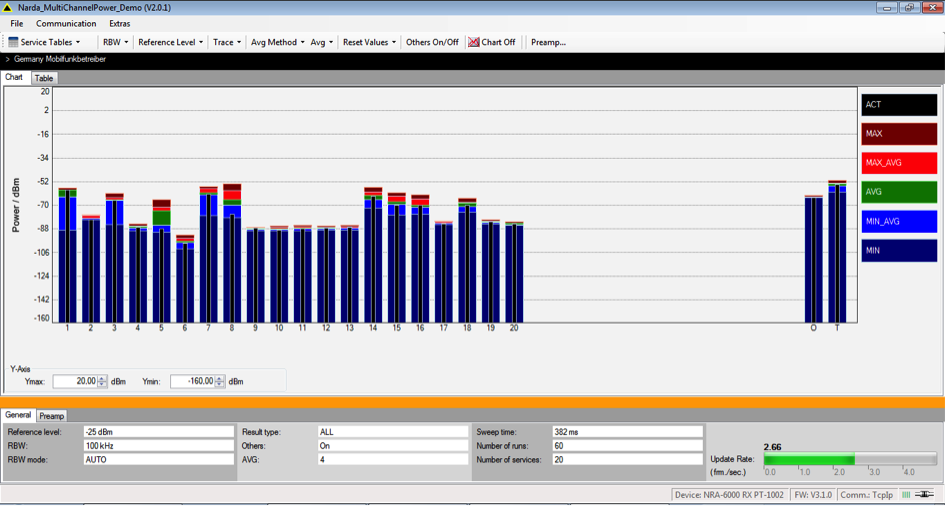Click the yellow Narda application icon
Screen dimensions: 945x506
pyautogui.click(x=7, y=8)
